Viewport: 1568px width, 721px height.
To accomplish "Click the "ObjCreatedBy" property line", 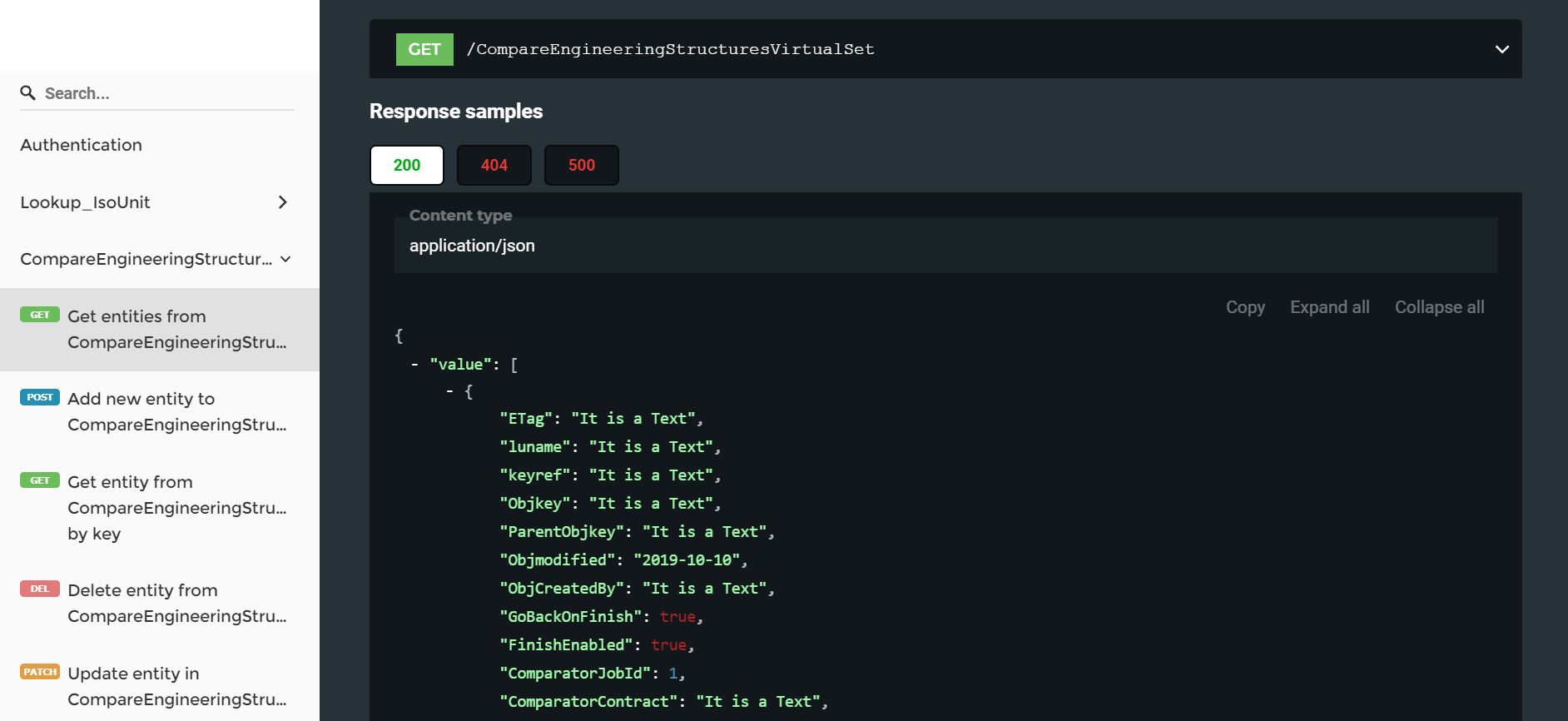I will pos(638,589).
